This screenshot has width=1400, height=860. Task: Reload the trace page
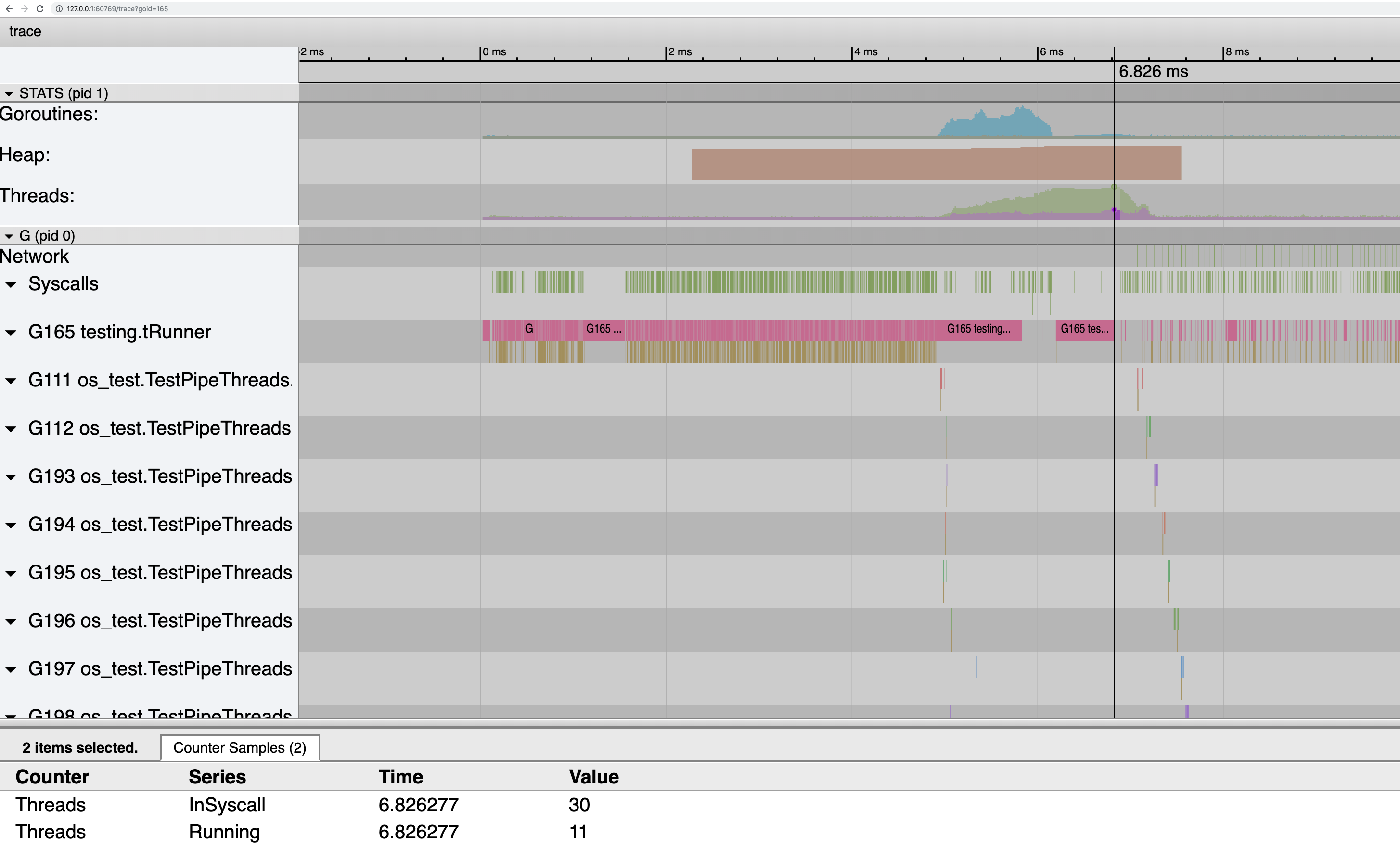40,9
